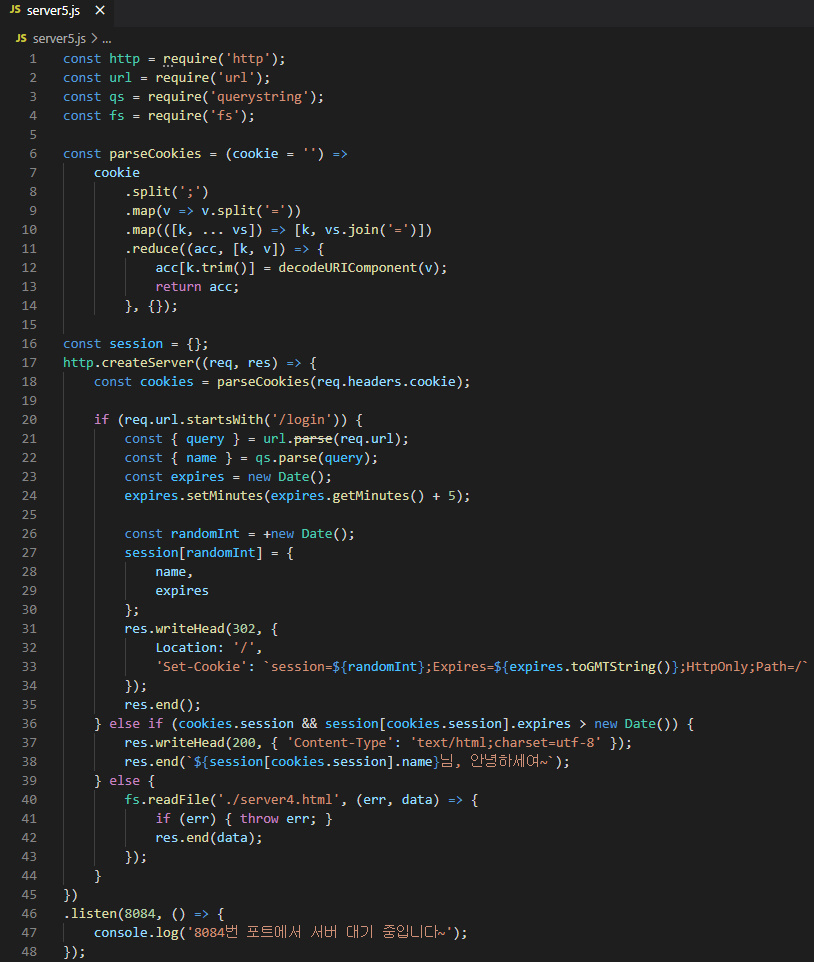Click qs.parse(query) on line 22

click(x=312, y=458)
